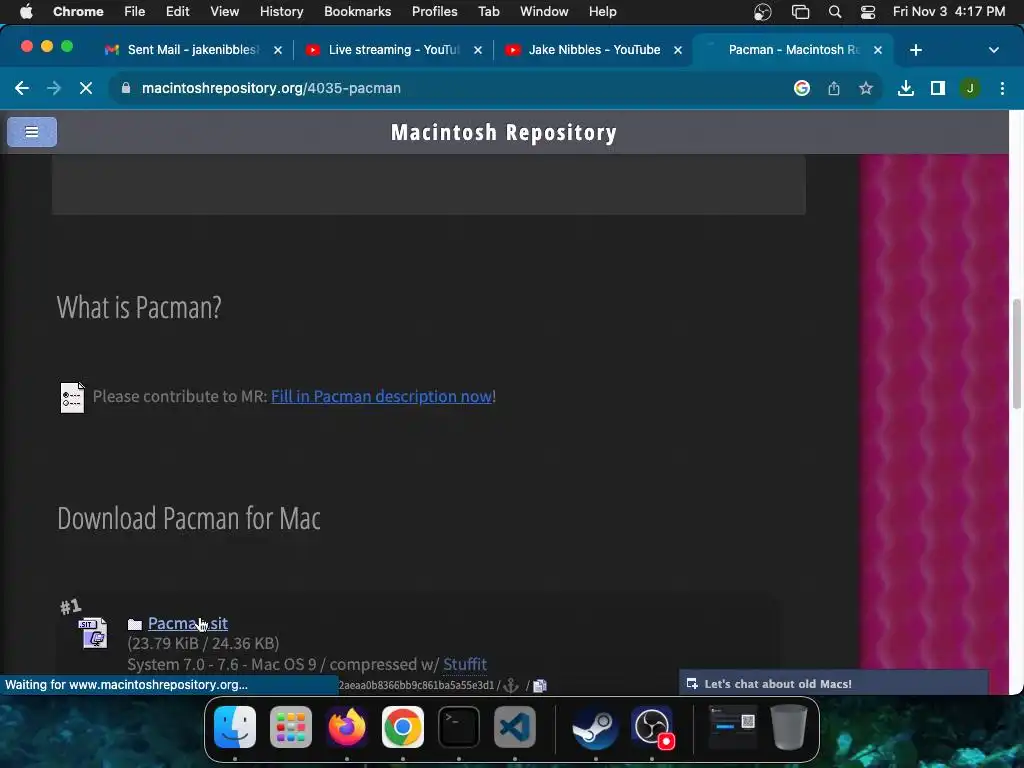This screenshot has width=1024, height=768.
Task: Click the page vertical scrollbar
Action: [x=1016, y=355]
